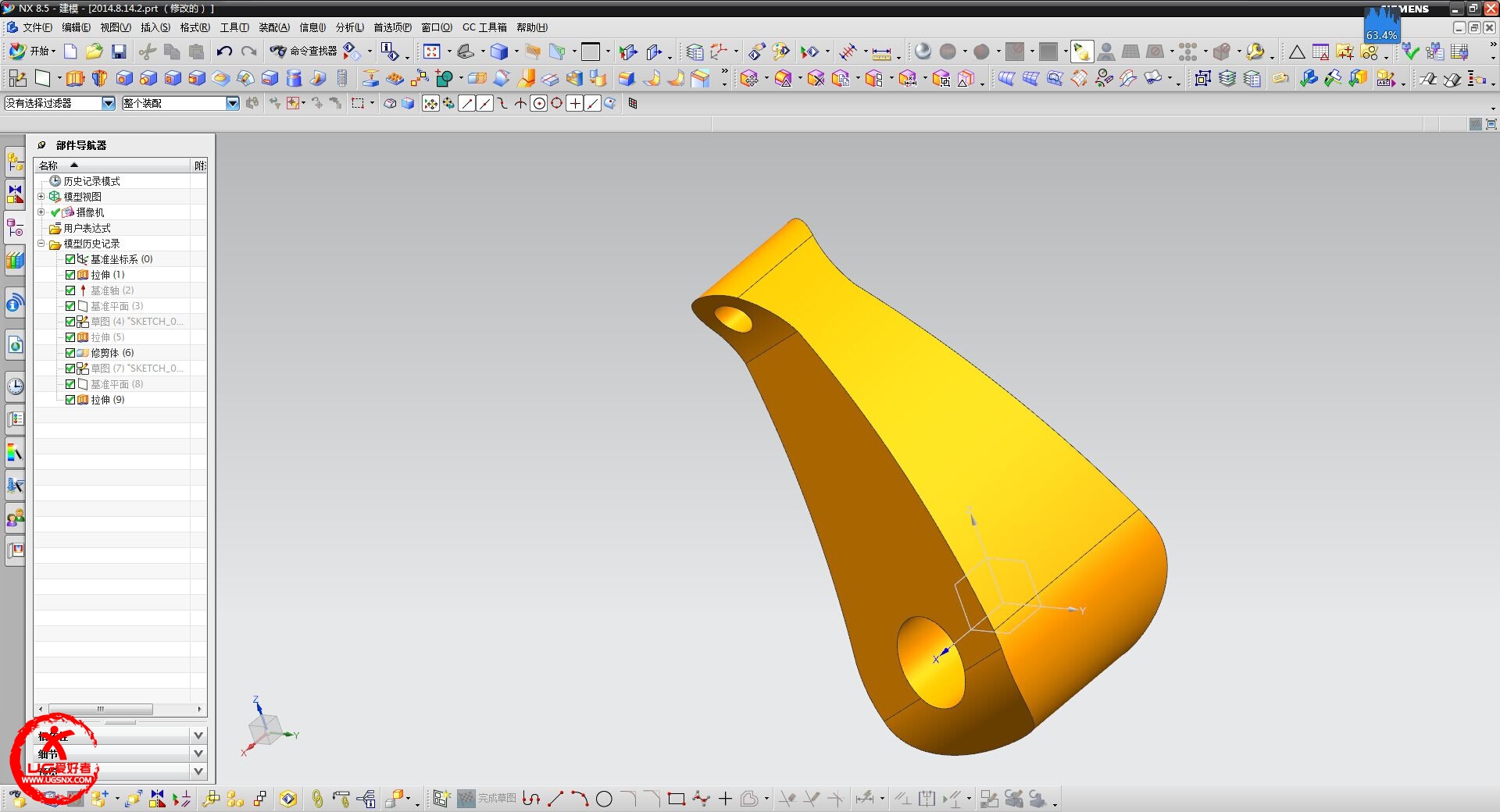This screenshot has width=1500, height=812.
Task: Toggle checkbox for 基准坐标系 (0)
Action: coord(70,259)
